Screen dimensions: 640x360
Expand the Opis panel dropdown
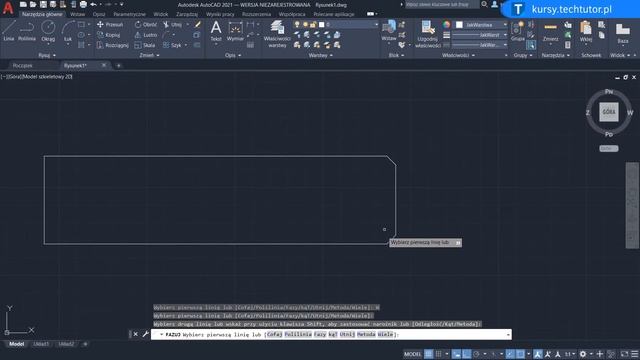[233, 55]
